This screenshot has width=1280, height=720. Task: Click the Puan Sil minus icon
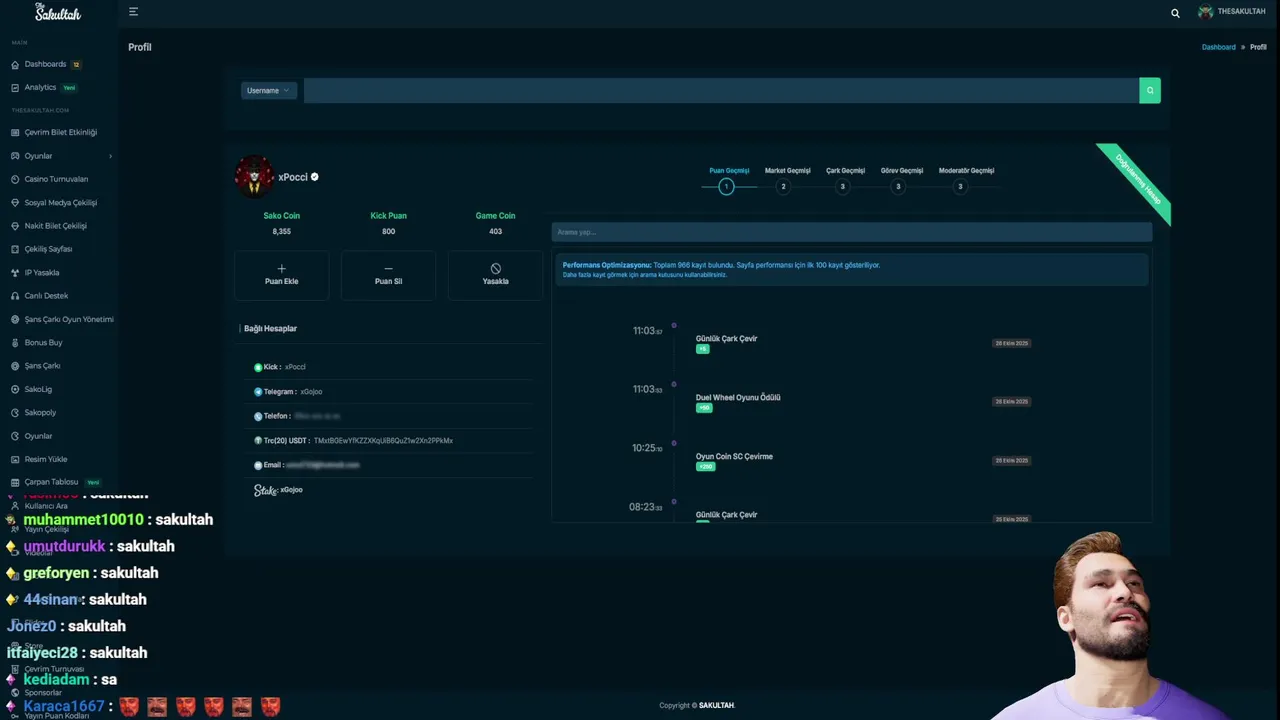388,268
